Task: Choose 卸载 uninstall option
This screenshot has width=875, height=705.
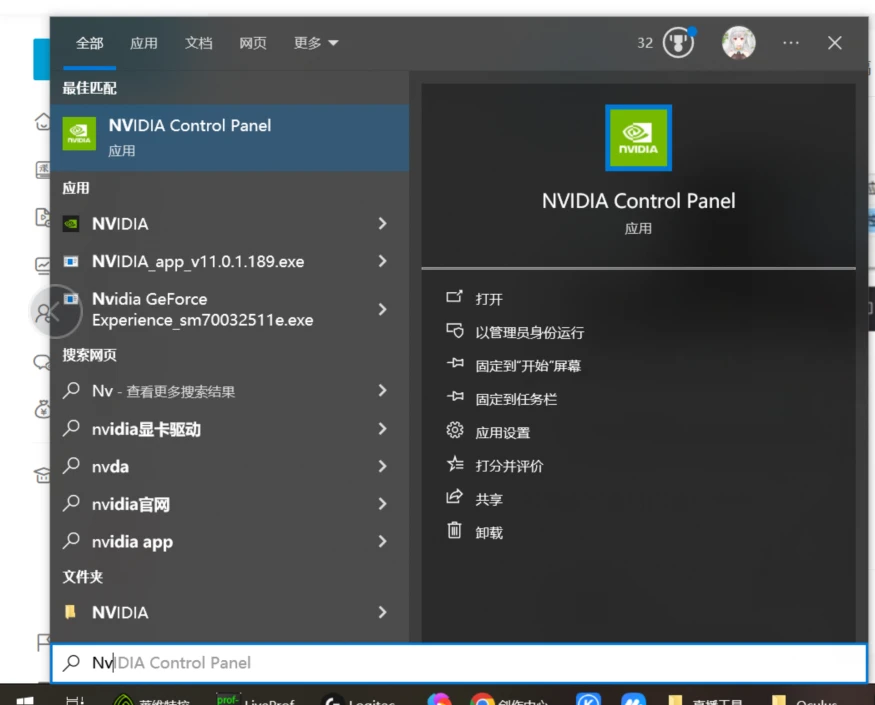Action: 489,533
